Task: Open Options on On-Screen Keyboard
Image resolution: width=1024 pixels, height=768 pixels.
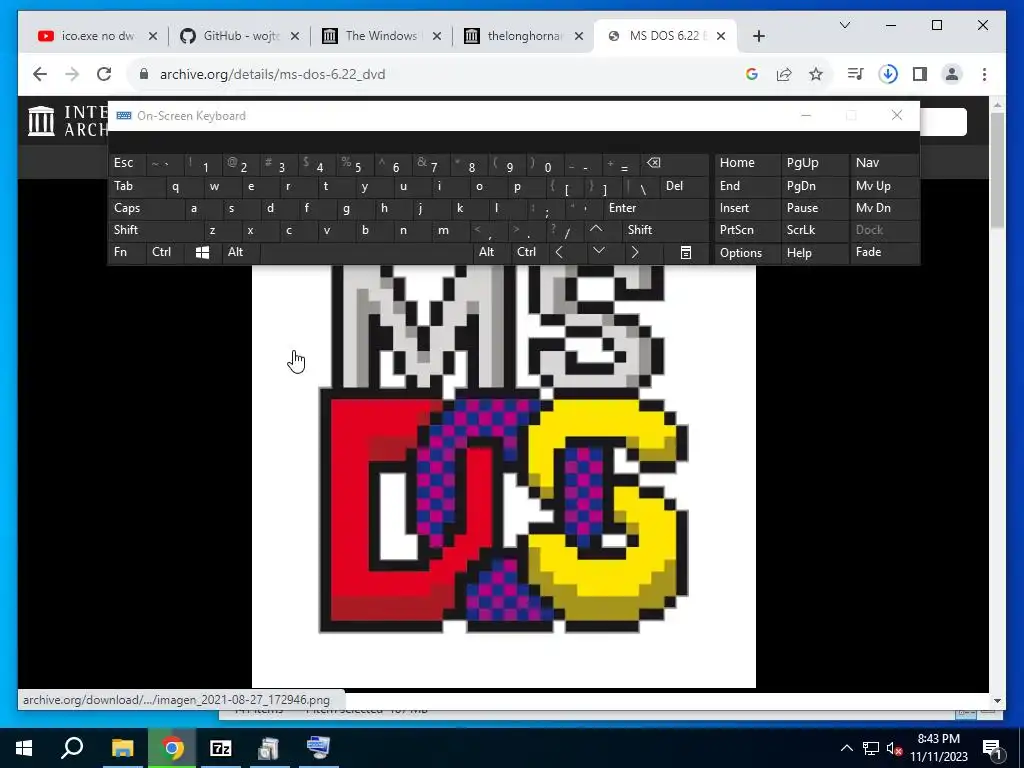Action: click(x=747, y=252)
